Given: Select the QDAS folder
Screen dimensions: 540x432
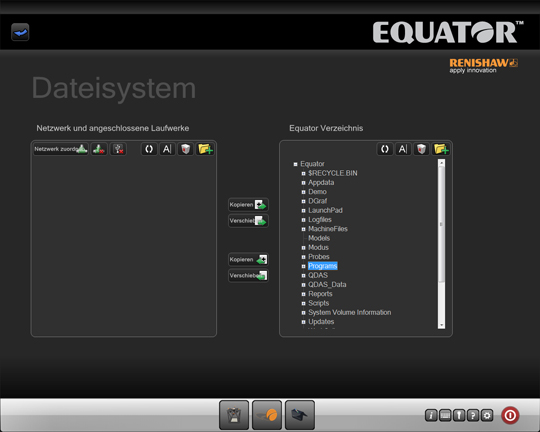Looking at the screenshot, I should point(318,276).
